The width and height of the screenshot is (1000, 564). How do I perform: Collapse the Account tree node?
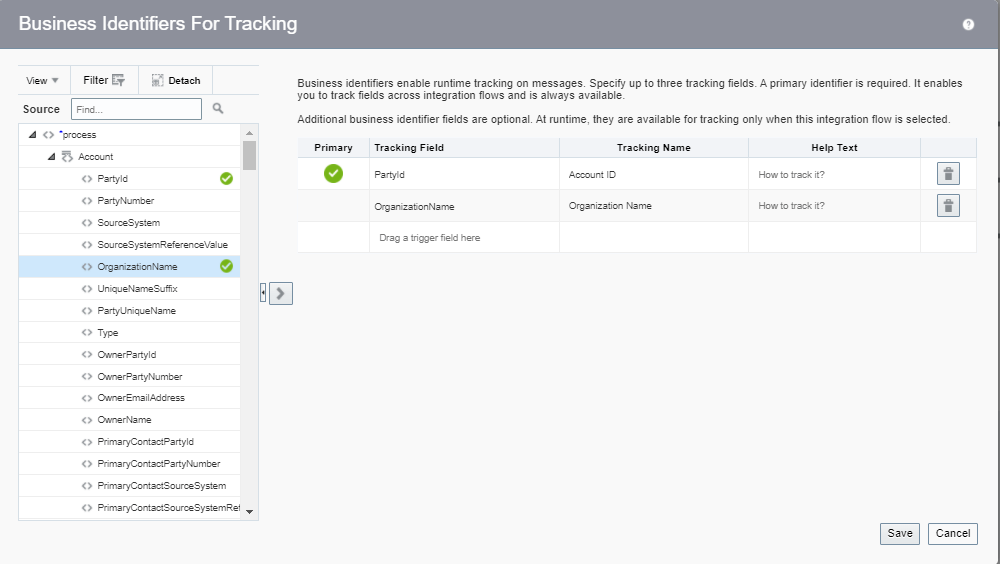tap(51, 157)
